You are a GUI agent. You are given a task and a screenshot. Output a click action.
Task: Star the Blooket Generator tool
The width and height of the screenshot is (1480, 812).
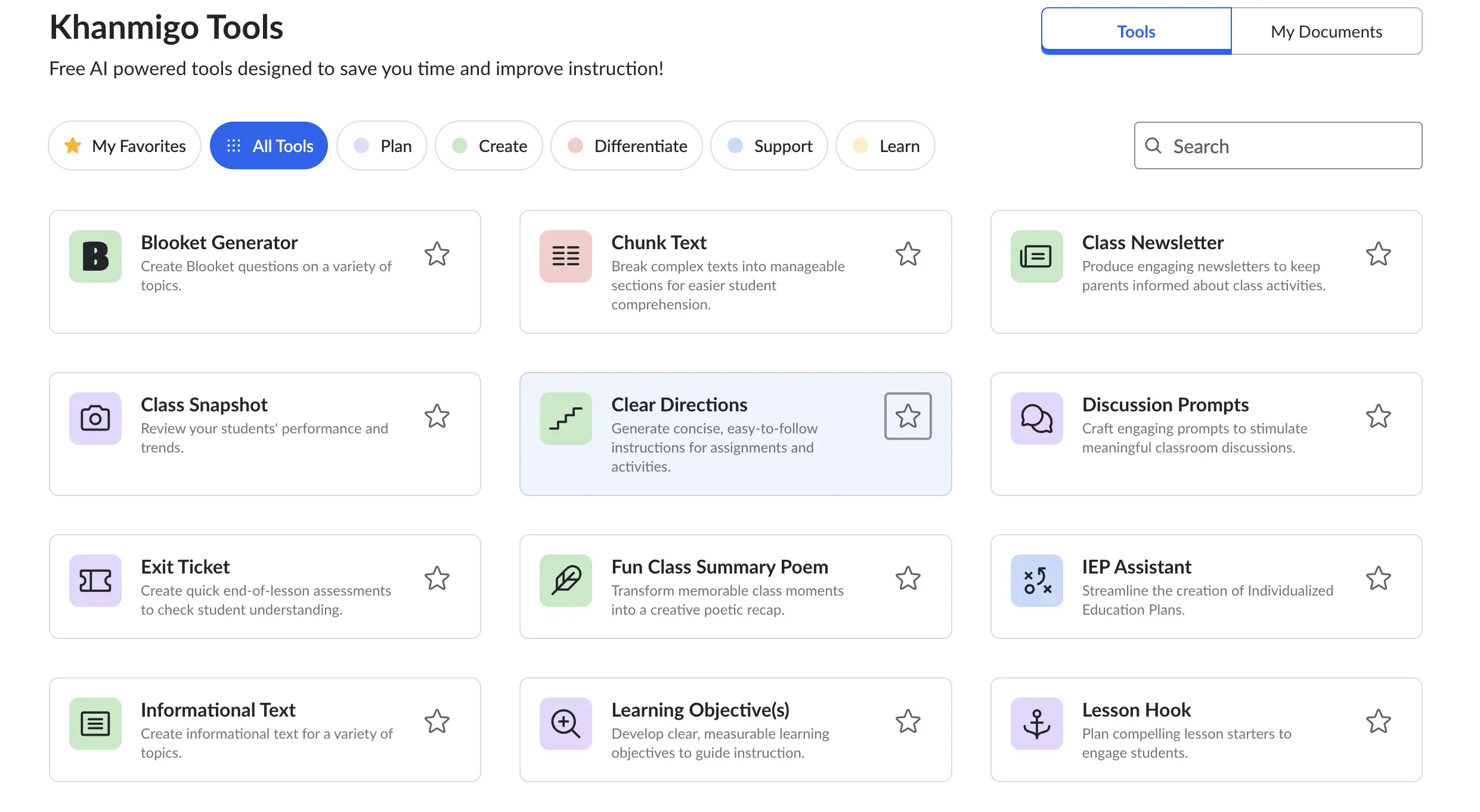pos(437,254)
